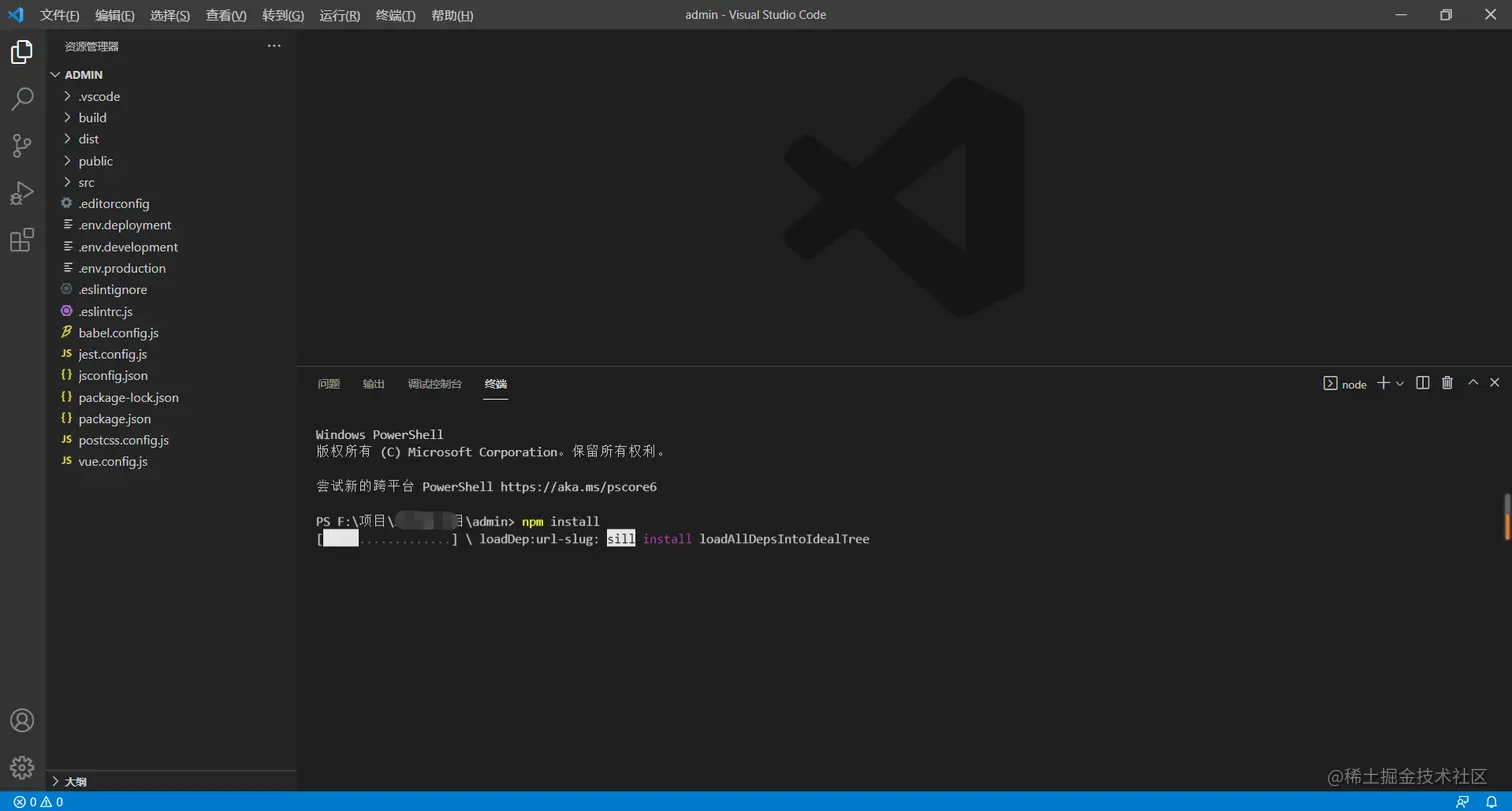
Task: Open the Explorer view in activity bar
Action: tap(21, 52)
